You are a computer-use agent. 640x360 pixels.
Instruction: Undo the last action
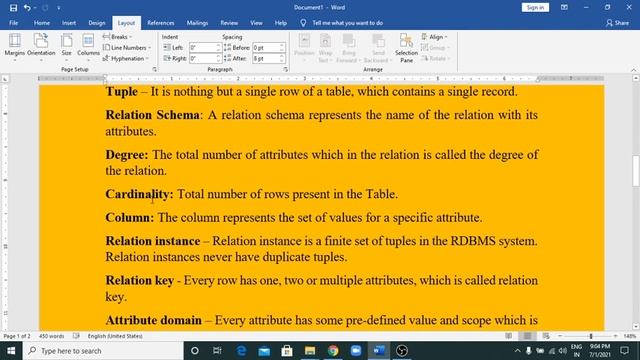coord(27,8)
